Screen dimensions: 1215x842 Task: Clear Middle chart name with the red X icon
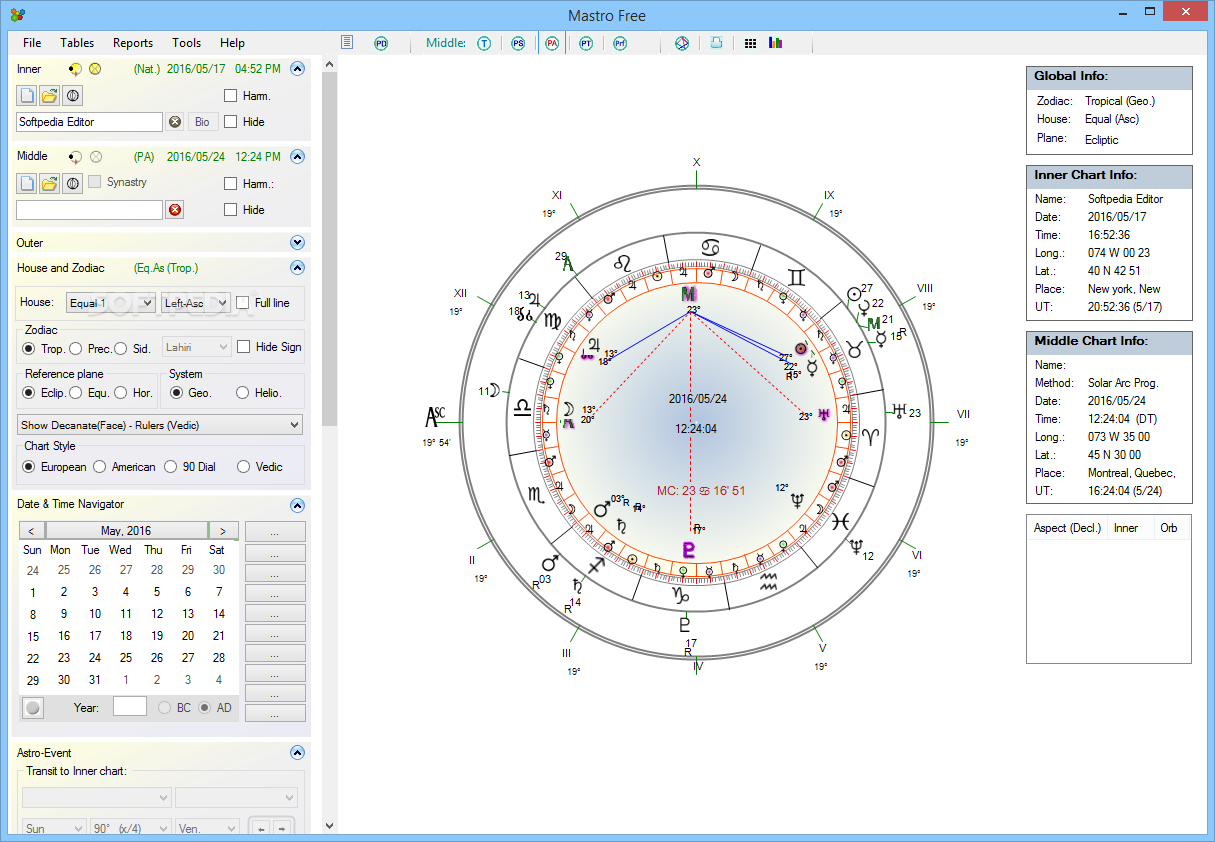(x=175, y=210)
